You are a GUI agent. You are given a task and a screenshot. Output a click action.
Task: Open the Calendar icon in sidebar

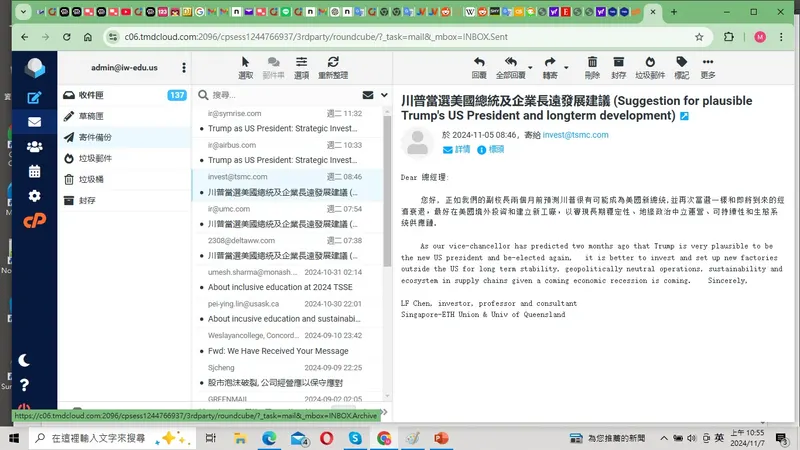point(34,171)
